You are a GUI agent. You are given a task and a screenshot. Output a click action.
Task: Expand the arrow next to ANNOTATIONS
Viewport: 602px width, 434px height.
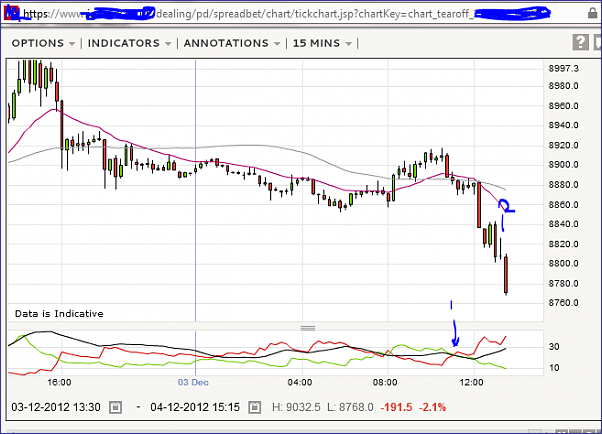[x=277, y=44]
